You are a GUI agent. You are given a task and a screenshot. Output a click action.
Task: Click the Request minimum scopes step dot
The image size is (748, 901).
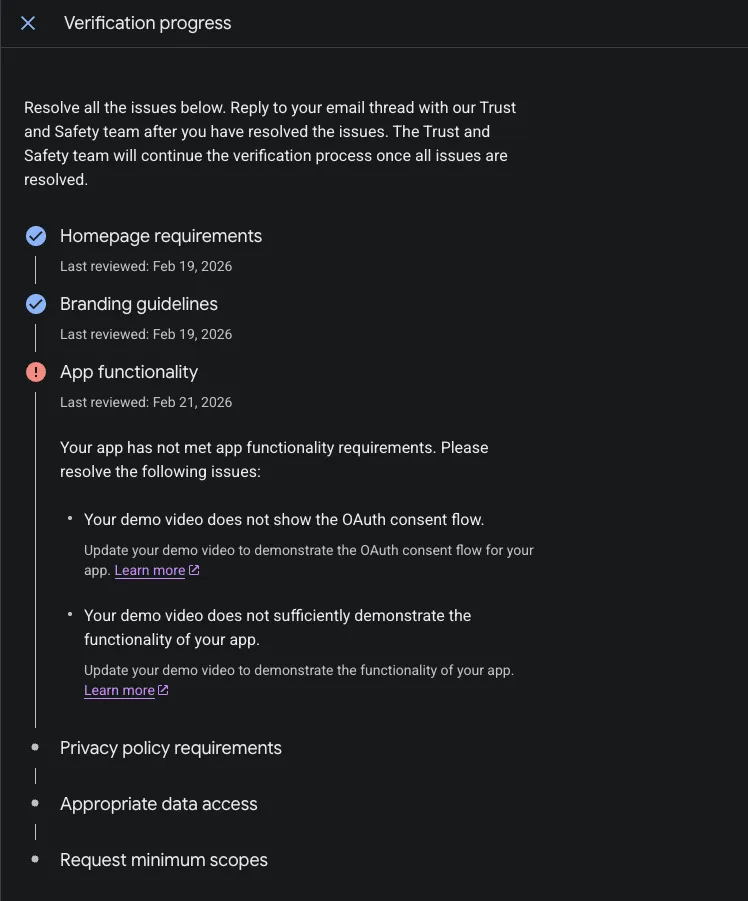pyautogui.click(x=36, y=859)
